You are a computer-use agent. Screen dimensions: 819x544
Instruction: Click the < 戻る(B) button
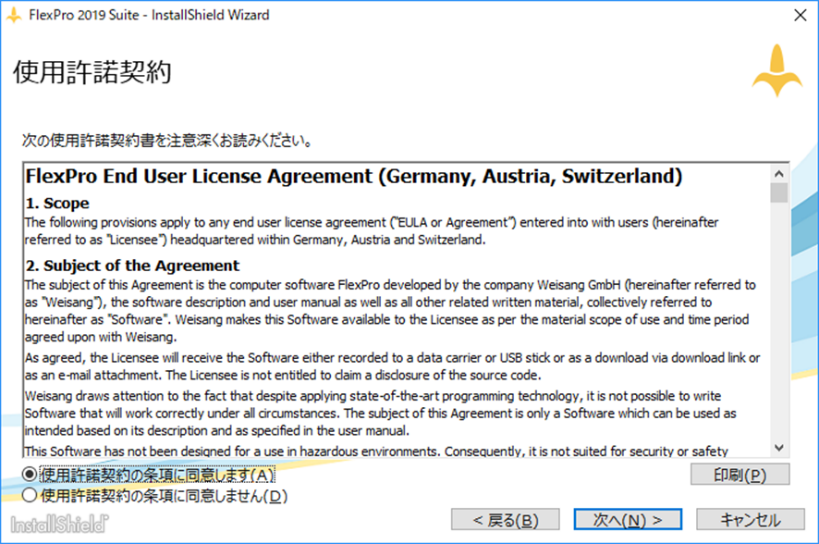(505, 519)
